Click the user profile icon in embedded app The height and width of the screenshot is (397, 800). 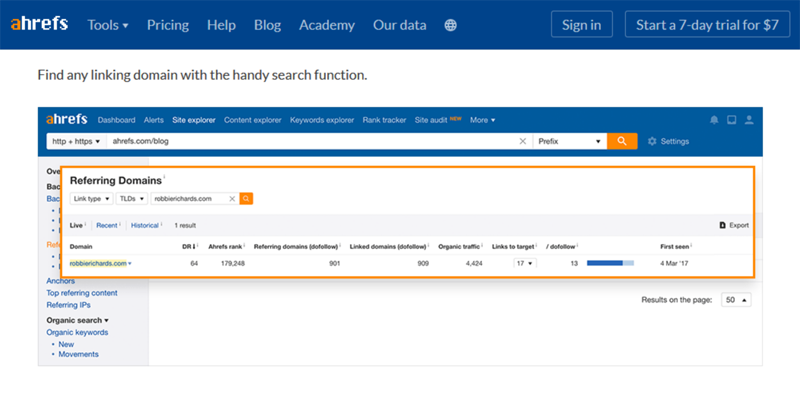749,120
